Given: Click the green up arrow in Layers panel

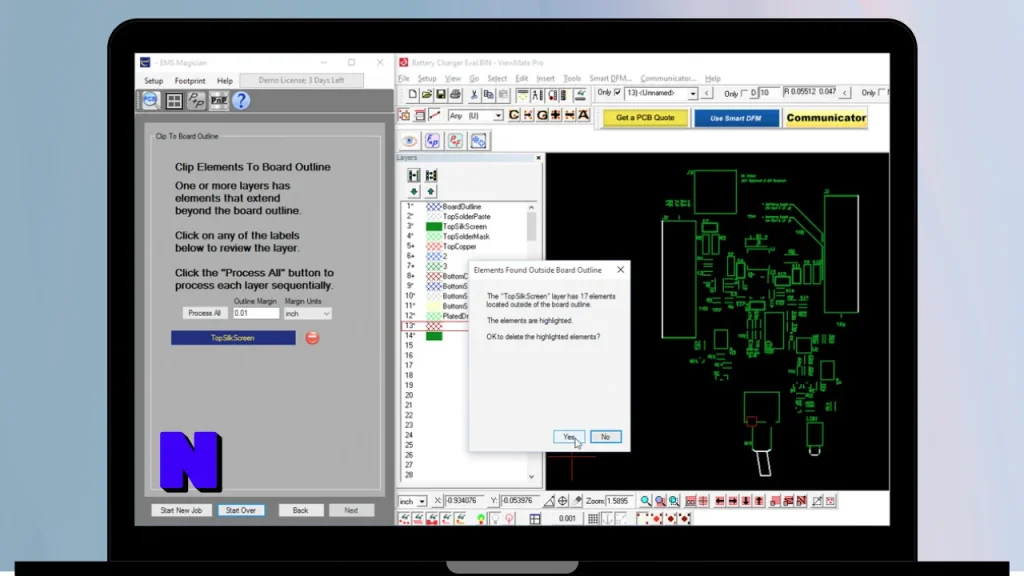Looking at the screenshot, I should pos(430,191).
